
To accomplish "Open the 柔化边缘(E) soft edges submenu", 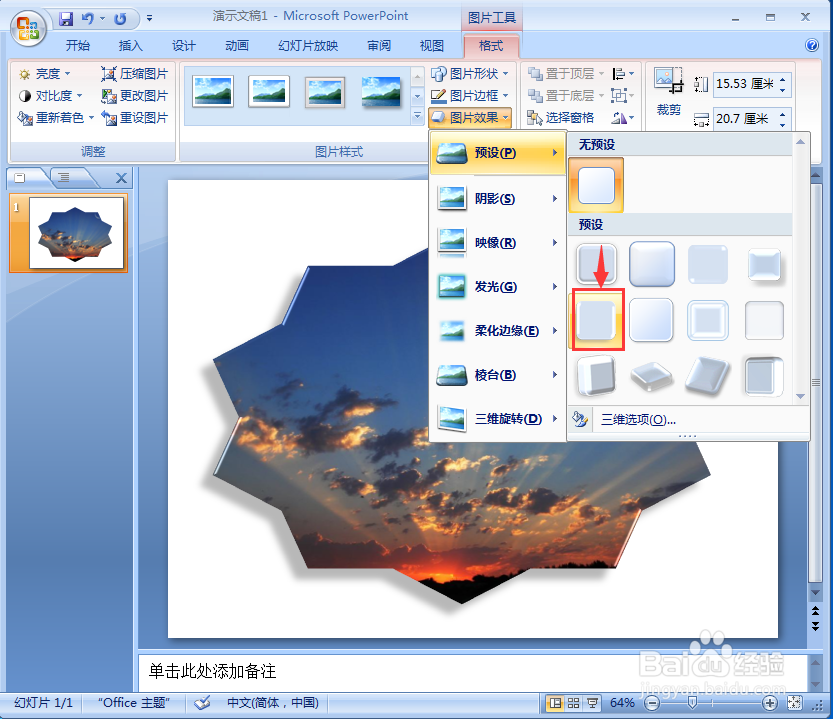I will (x=497, y=331).
